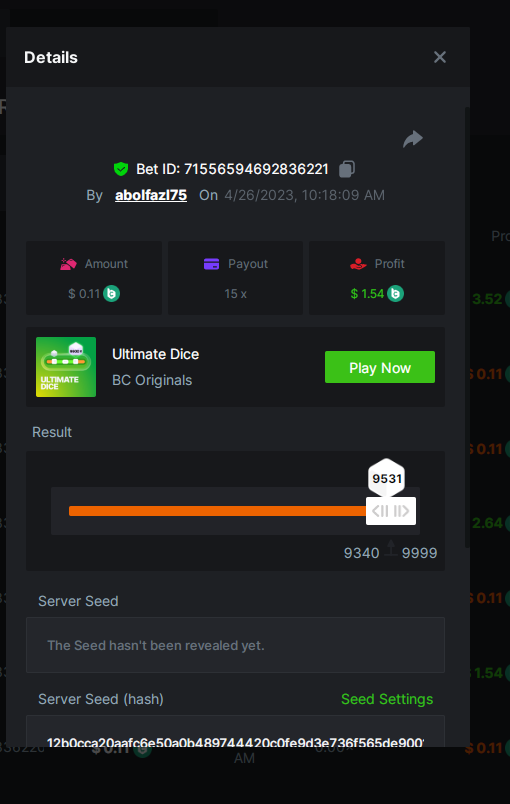Copy the Bet ID with copy icon
Image resolution: width=510 pixels, height=804 pixels.
click(x=347, y=169)
